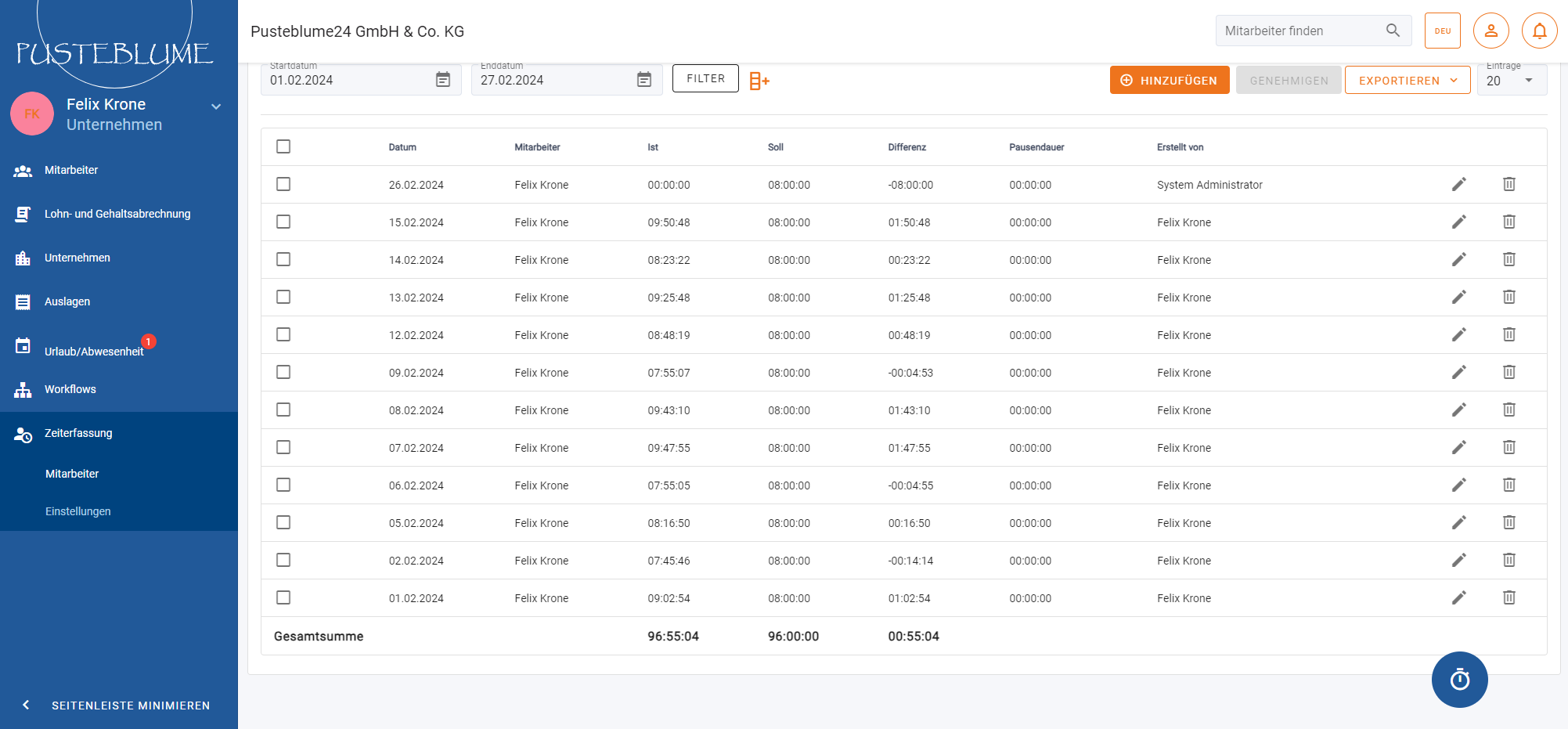Expand Felix Krone account chevron
Screen dimensions: 1568x729
(x=216, y=106)
